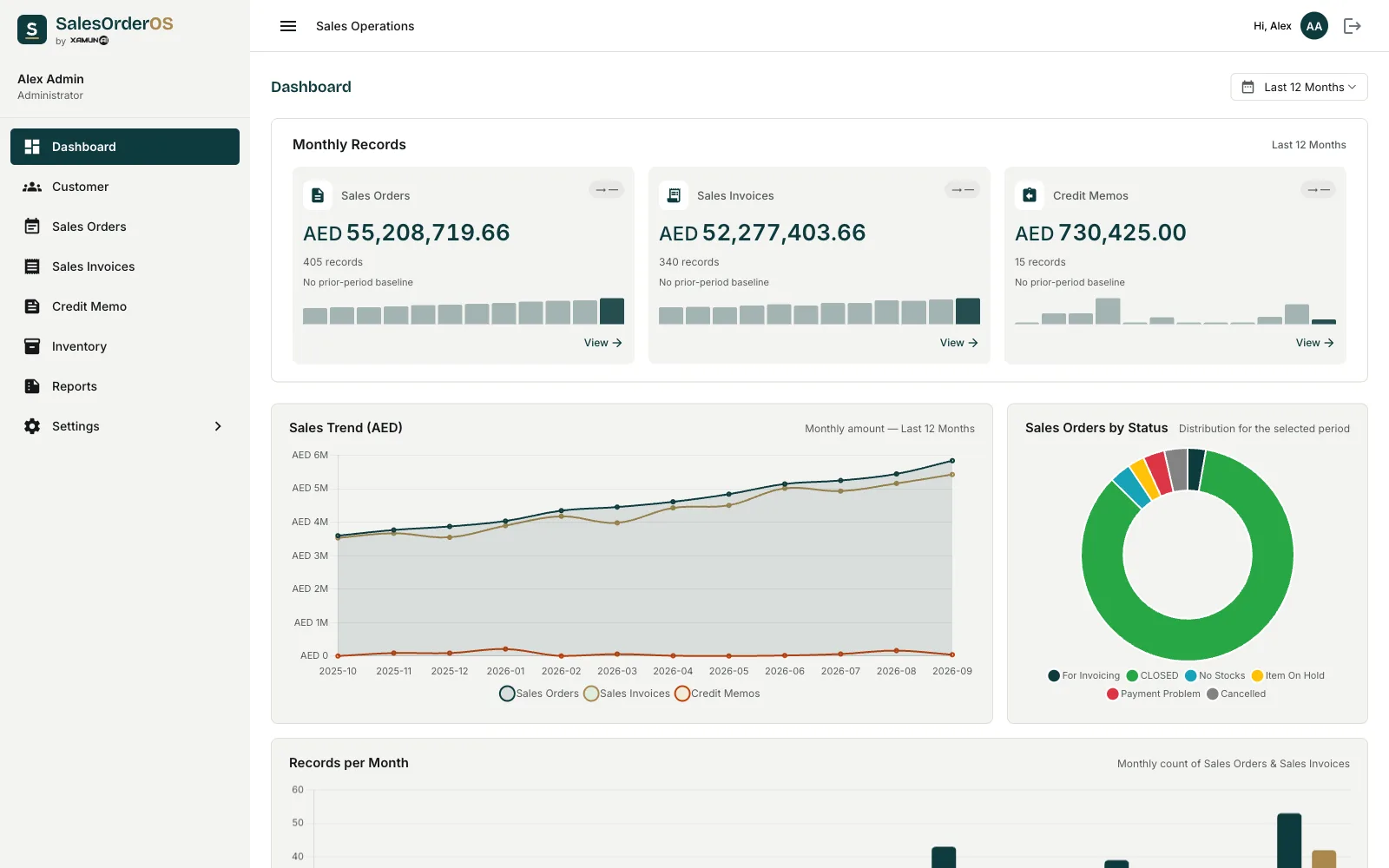This screenshot has height=868, width=1389.
Task: Click View link on Credit Memos card
Action: [x=1314, y=343]
